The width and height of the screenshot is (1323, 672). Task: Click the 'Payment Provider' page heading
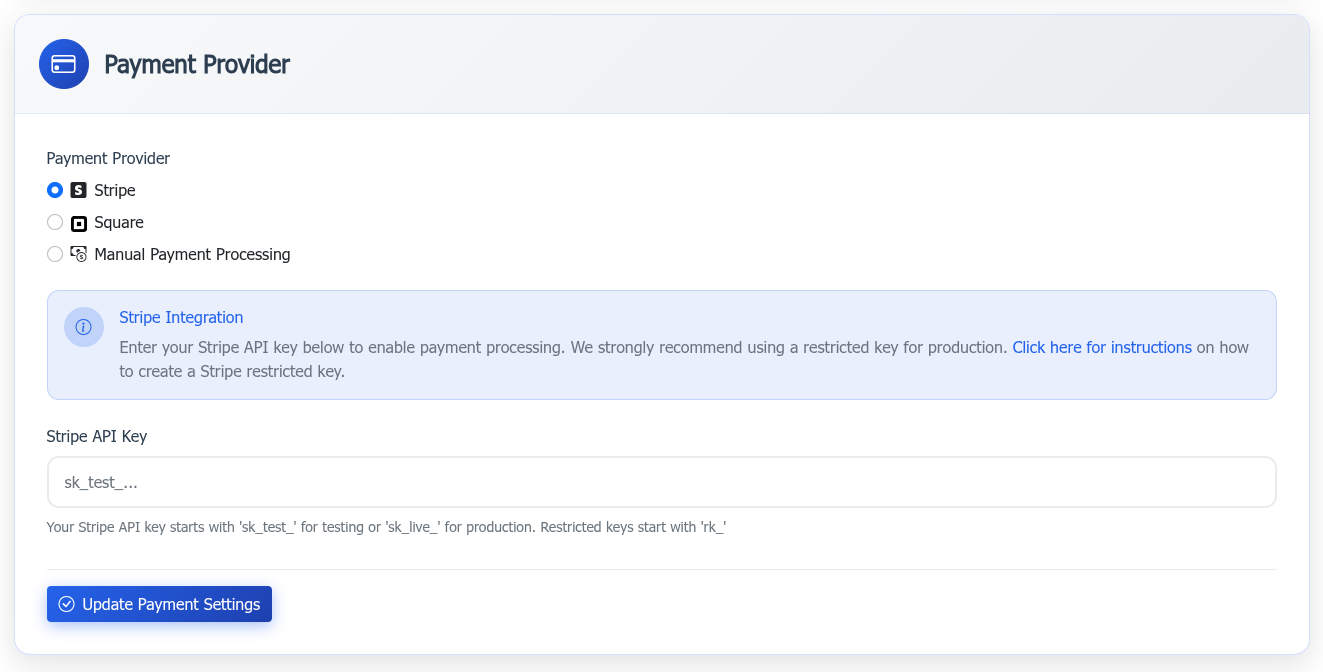[x=197, y=64]
